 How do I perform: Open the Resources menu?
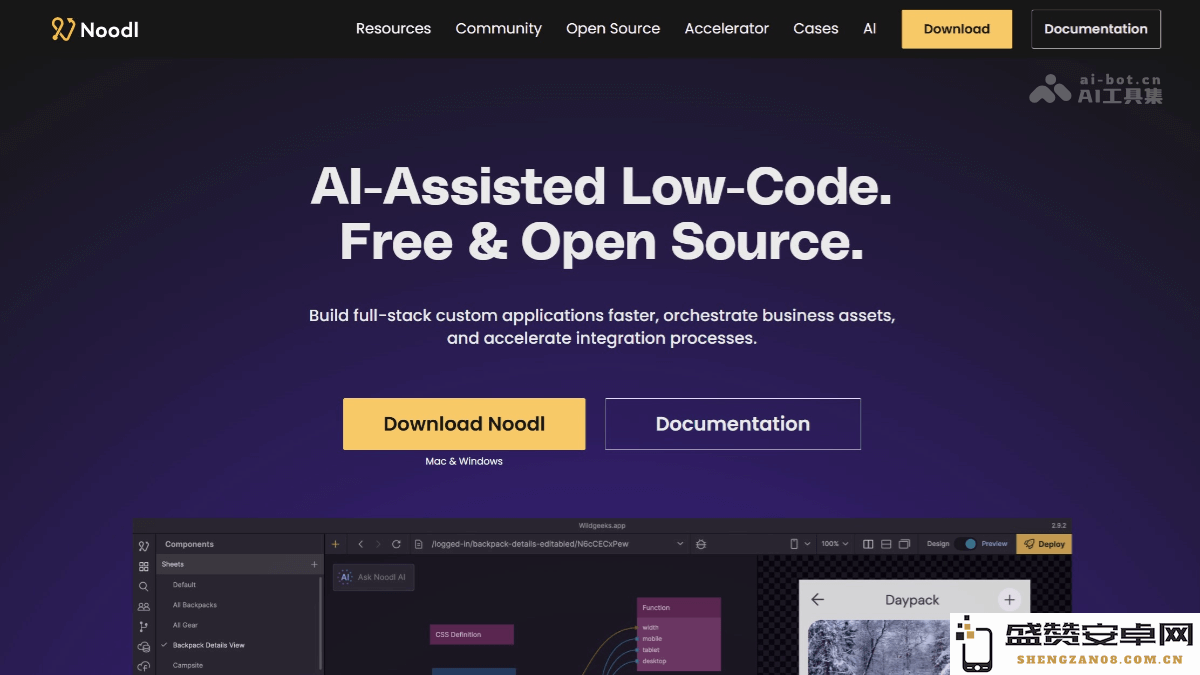[393, 29]
